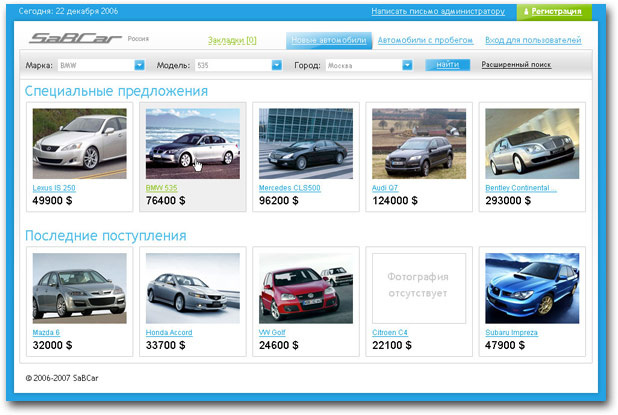Click the 24600 $ price
618x415 pixels.
pyautogui.click(x=279, y=345)
